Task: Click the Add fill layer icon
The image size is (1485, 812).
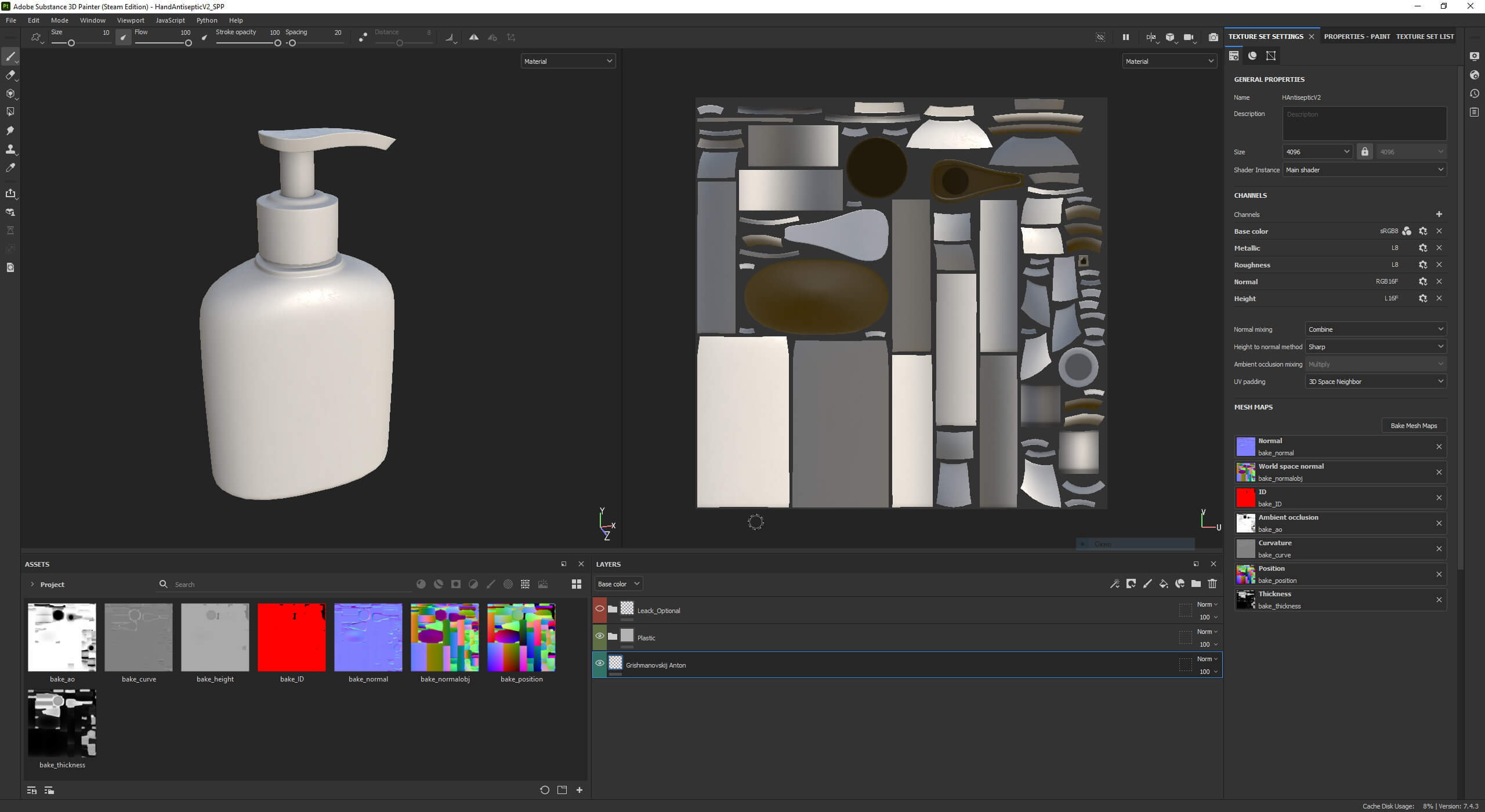Action: tap(1163, 584)
